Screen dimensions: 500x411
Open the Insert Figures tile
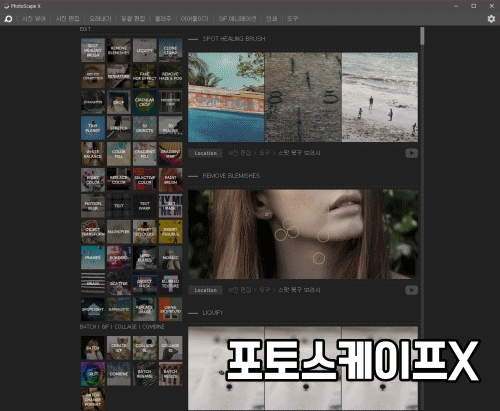(x=170, y=231)
